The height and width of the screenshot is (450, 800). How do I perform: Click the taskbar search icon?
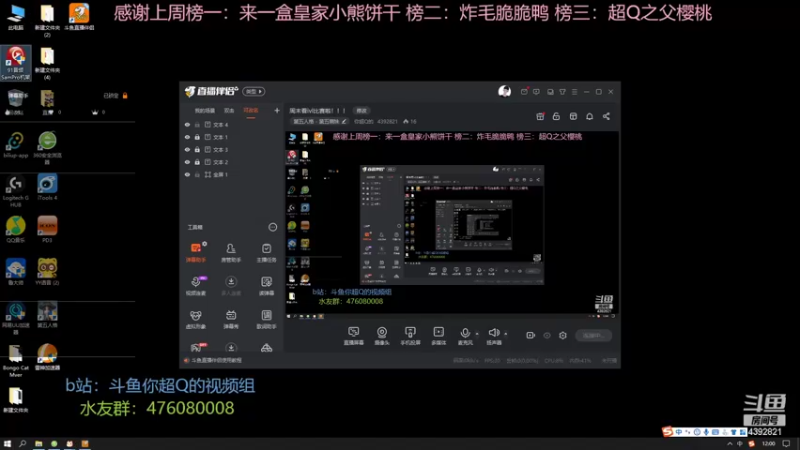pyautogui.click(x=22, y=444)
